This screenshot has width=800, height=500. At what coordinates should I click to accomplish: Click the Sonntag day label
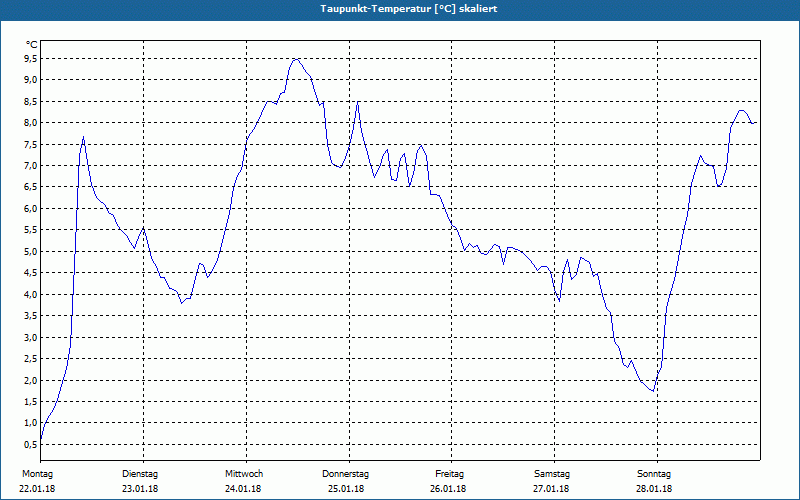coord(654,474)
